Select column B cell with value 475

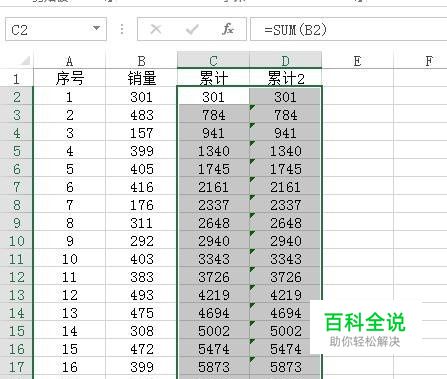tap(141, 313)
